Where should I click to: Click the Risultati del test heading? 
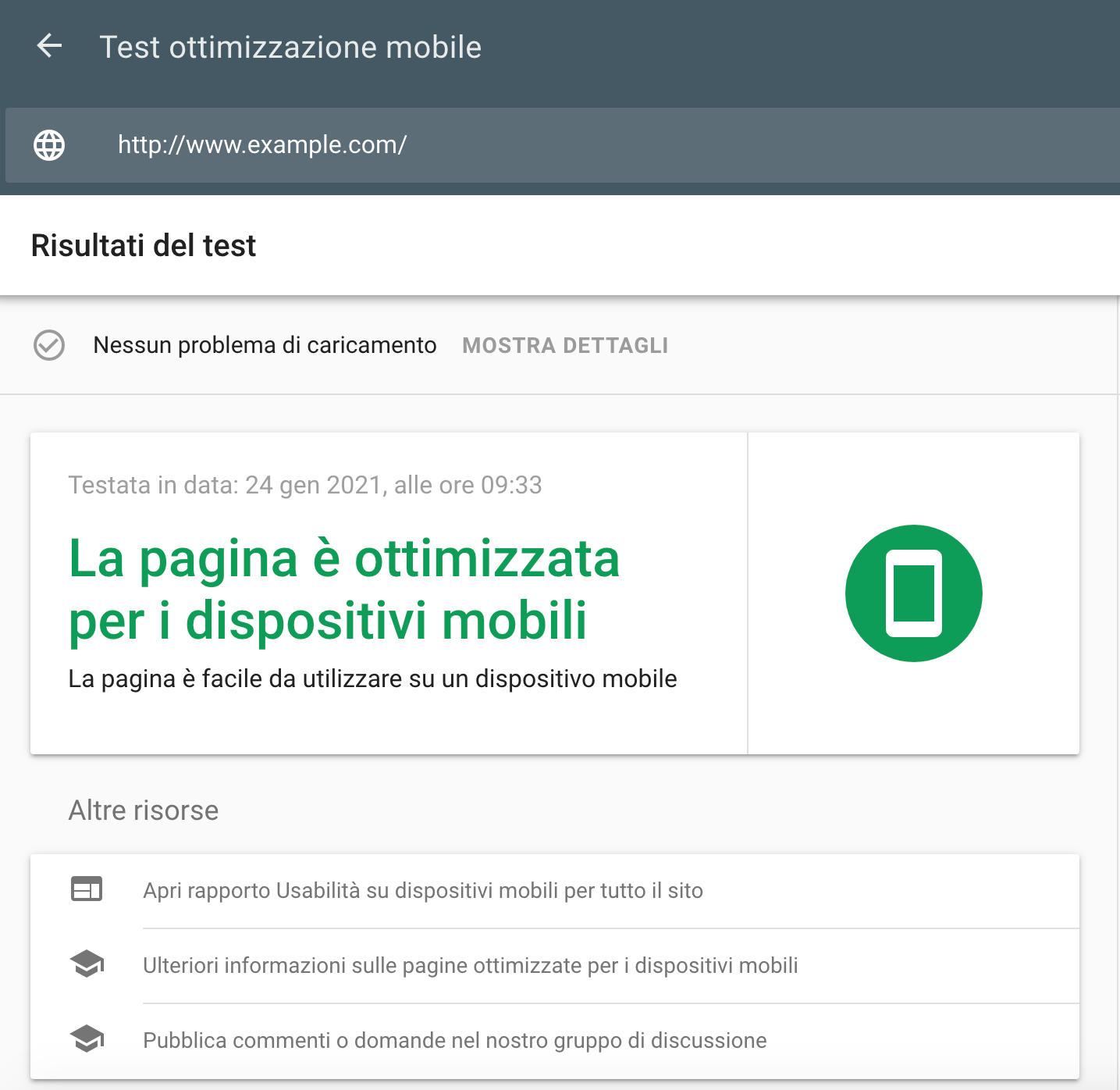pyautogui.click(x=144, y=246)
